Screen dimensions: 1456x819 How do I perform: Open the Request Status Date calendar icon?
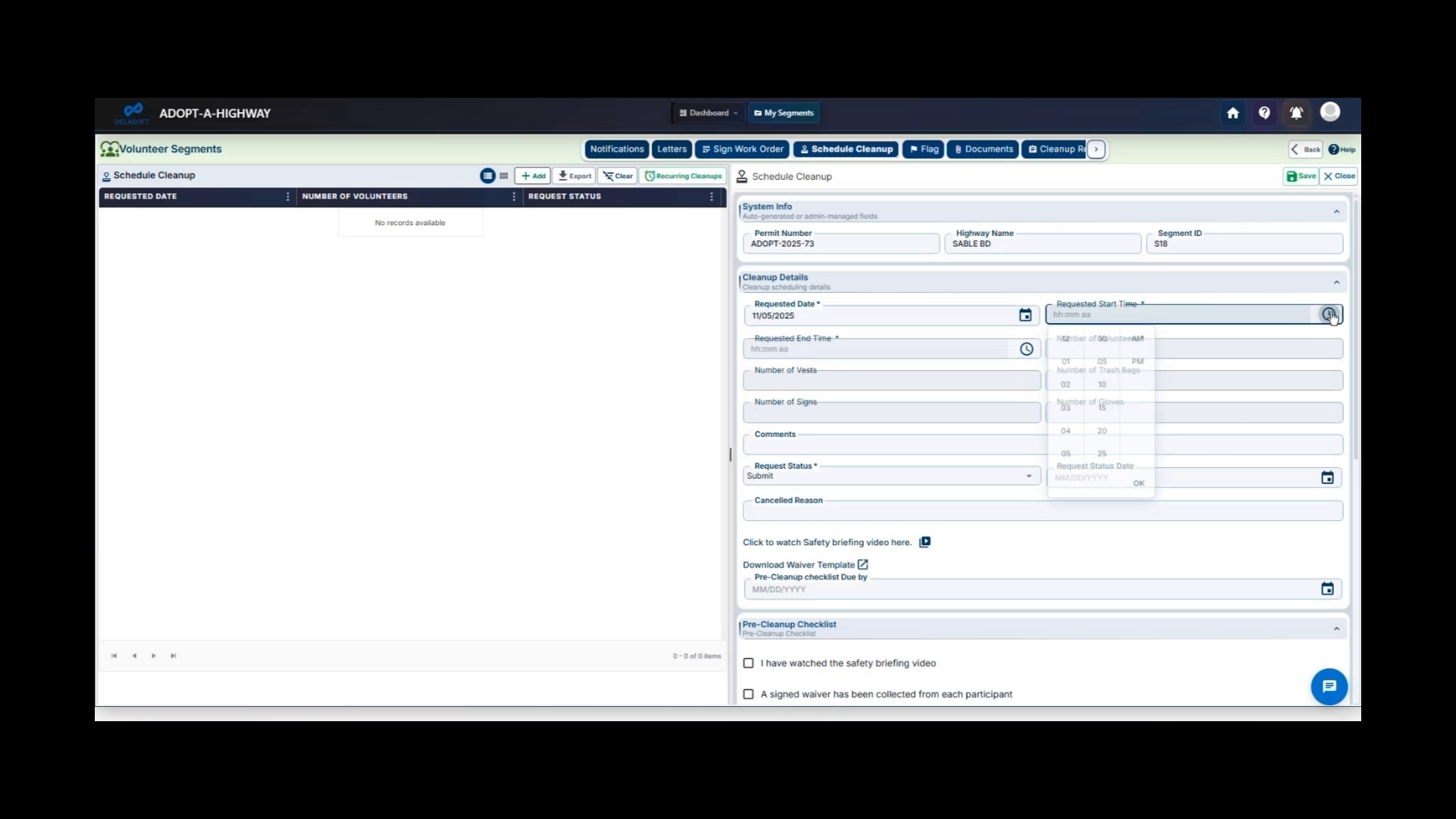pyautogui.click(x=1327, y=477)
